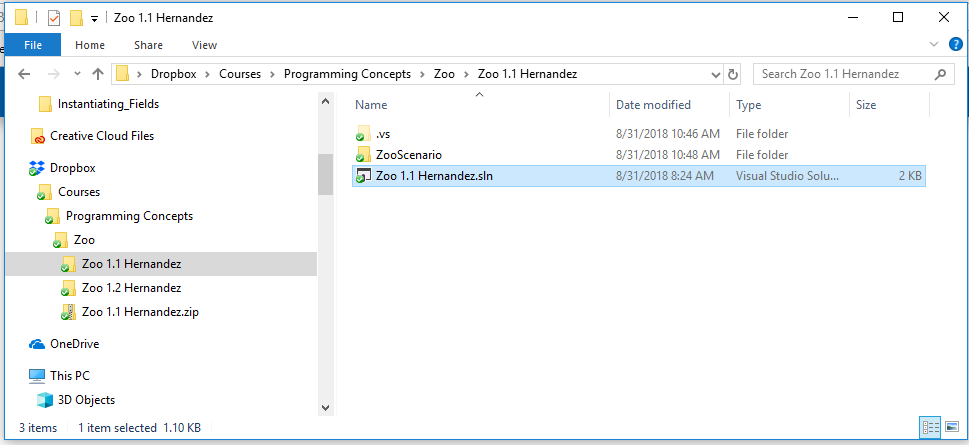Open the Customize Quick Access Toolbar dropdown
969x445 pixels.
point(94,18)
